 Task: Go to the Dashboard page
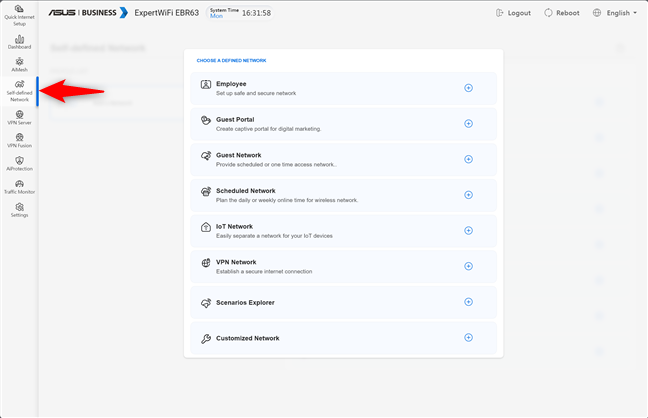(19, 41)
